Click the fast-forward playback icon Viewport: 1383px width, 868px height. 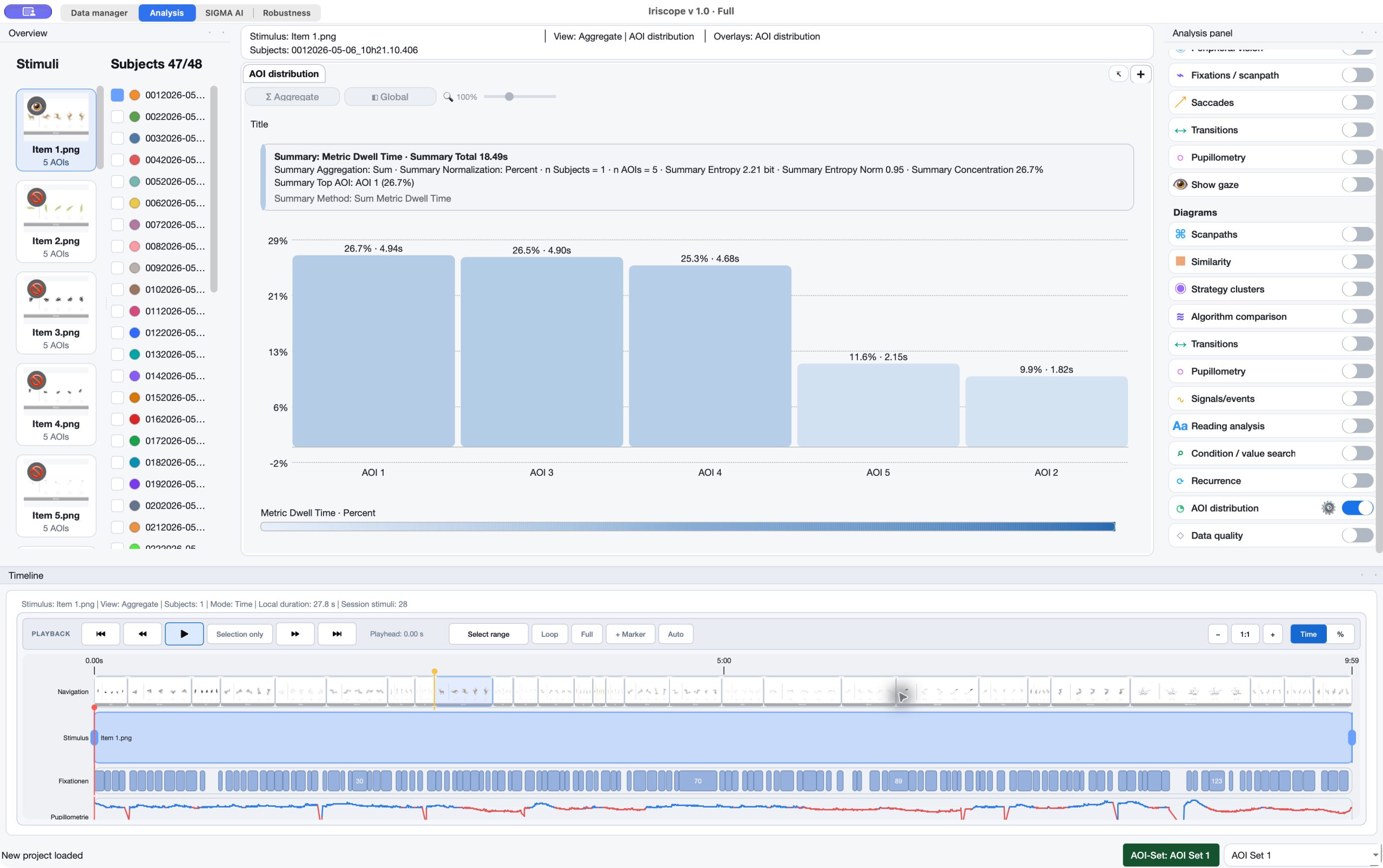(x=295, y=634)
